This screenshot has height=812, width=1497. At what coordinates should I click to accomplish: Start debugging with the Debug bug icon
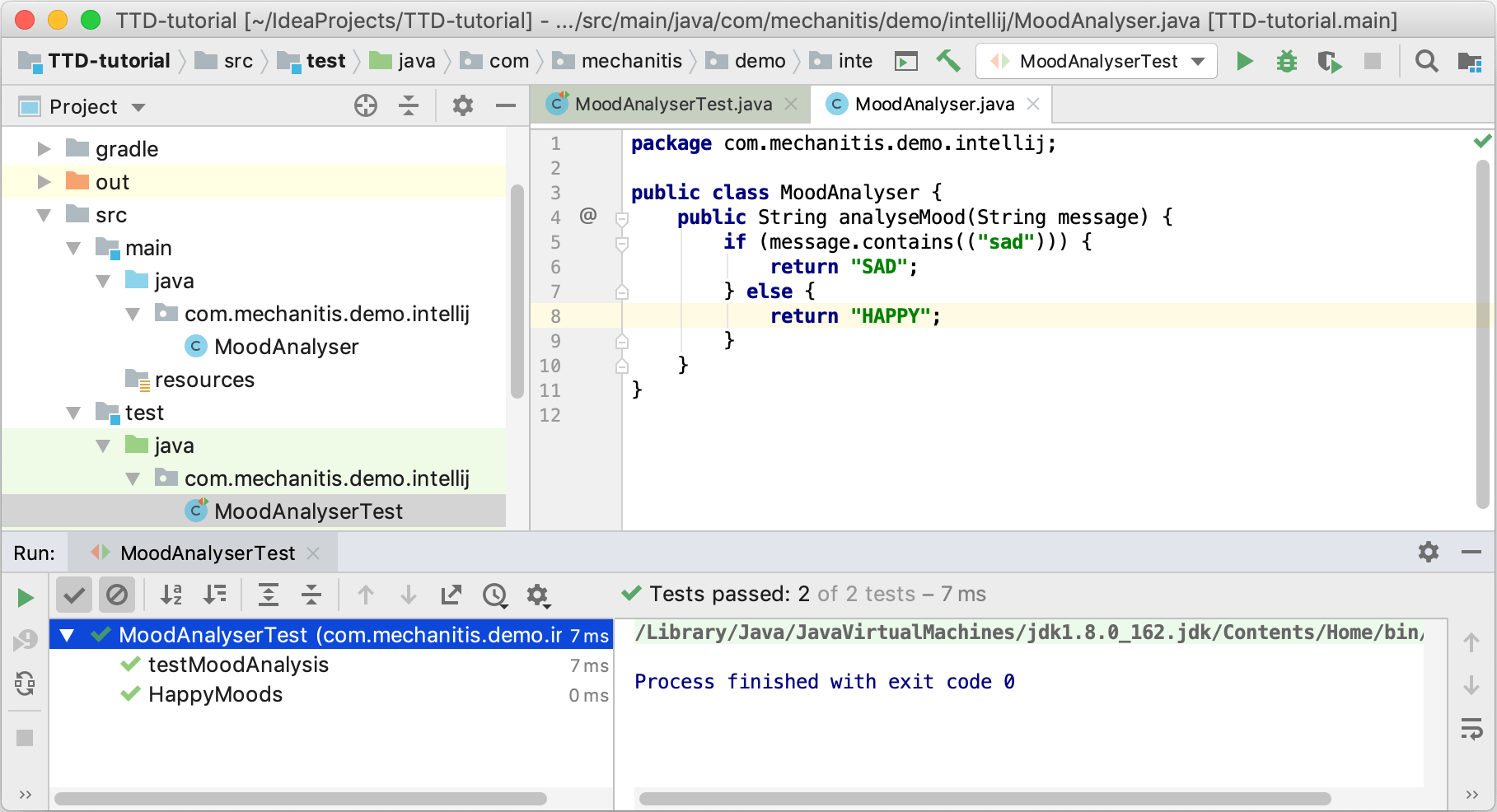pos(1286,61)
